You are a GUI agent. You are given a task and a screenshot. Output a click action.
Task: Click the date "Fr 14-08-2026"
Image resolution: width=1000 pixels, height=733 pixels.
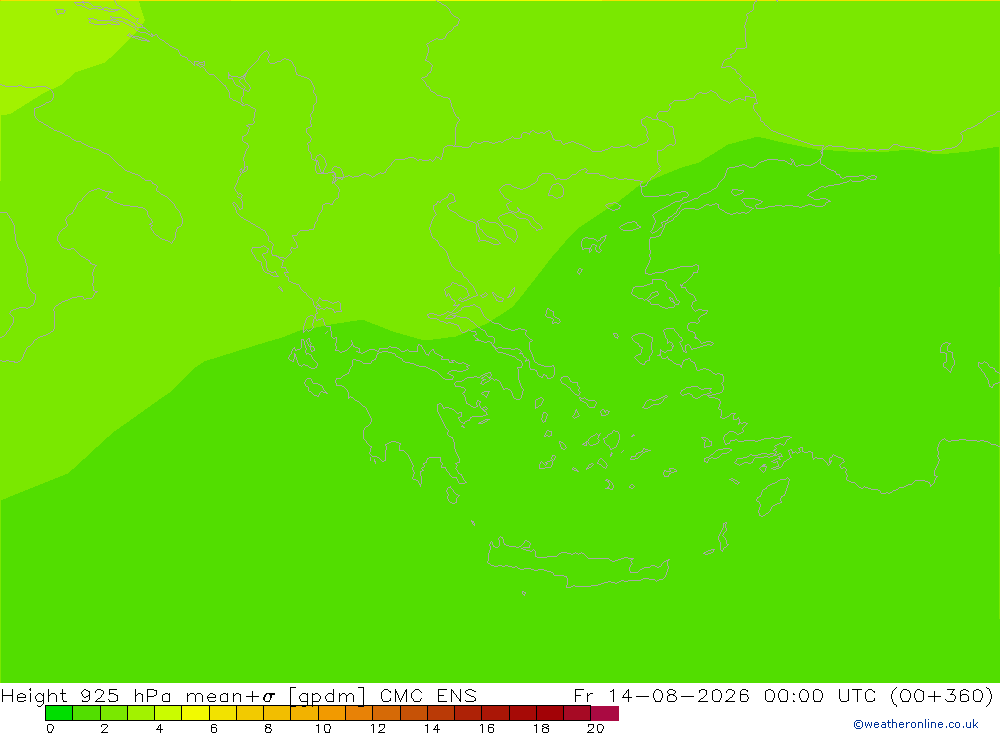661,695
